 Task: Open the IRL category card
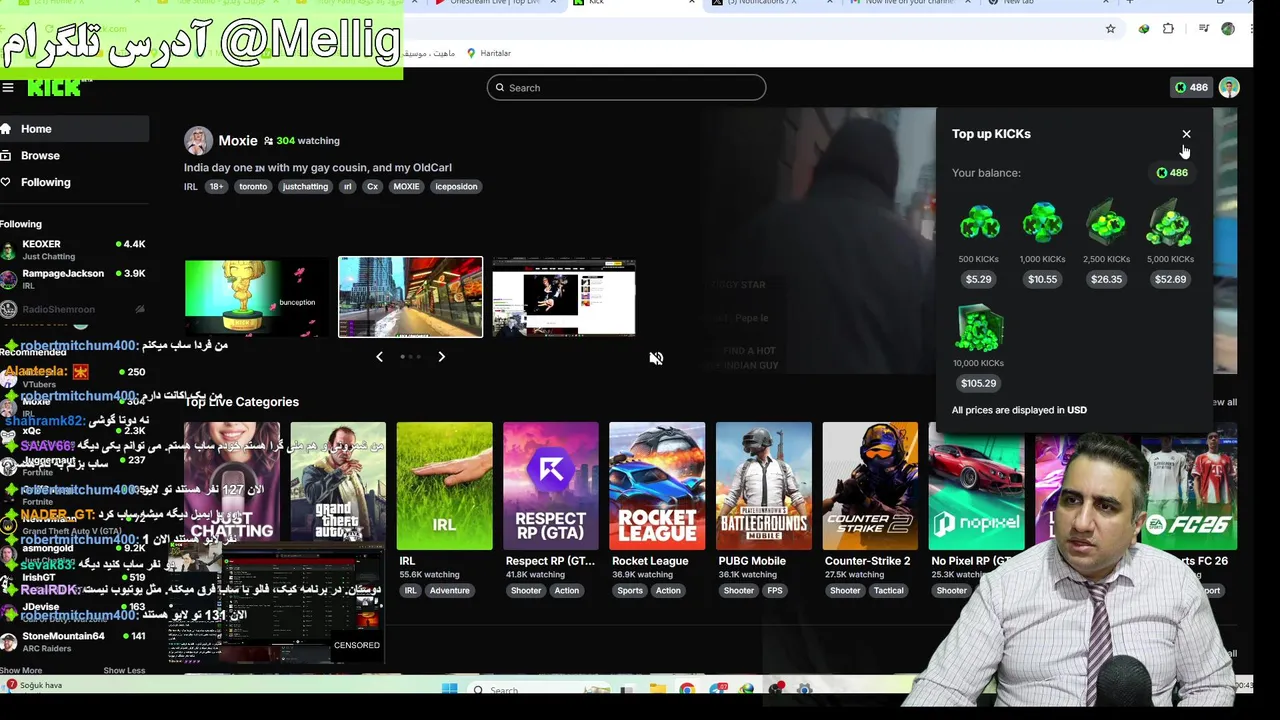coord(444,486)
